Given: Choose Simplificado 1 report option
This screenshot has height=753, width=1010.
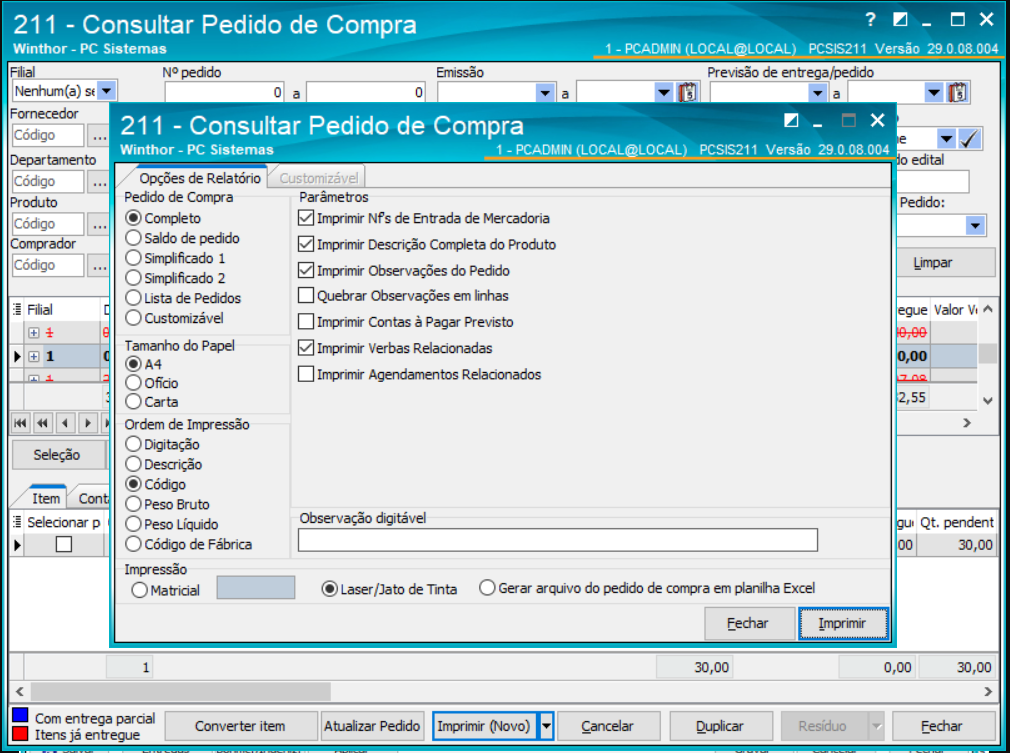Looking at the screenshot, I should [x=175, y=258].
